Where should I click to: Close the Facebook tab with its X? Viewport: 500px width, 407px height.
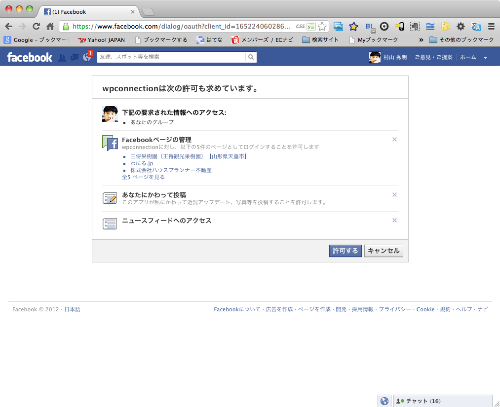point(132,12)
